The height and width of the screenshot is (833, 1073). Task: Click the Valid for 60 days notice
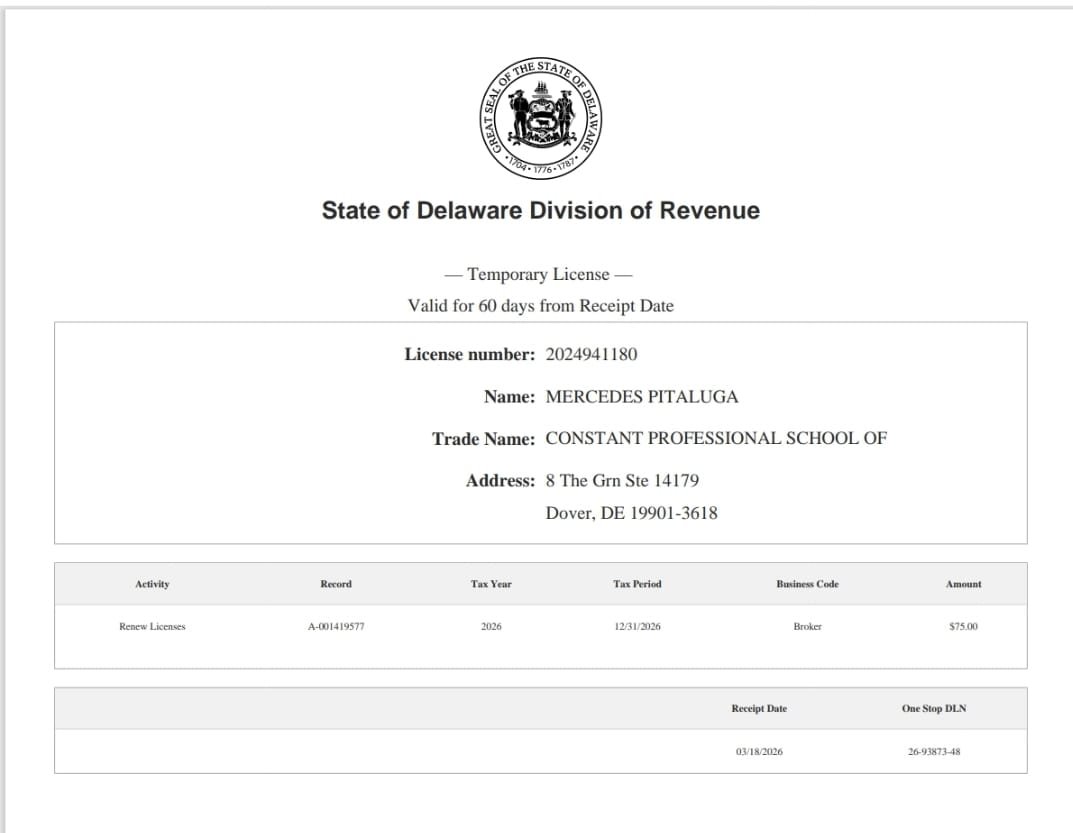tap(540, 306)
